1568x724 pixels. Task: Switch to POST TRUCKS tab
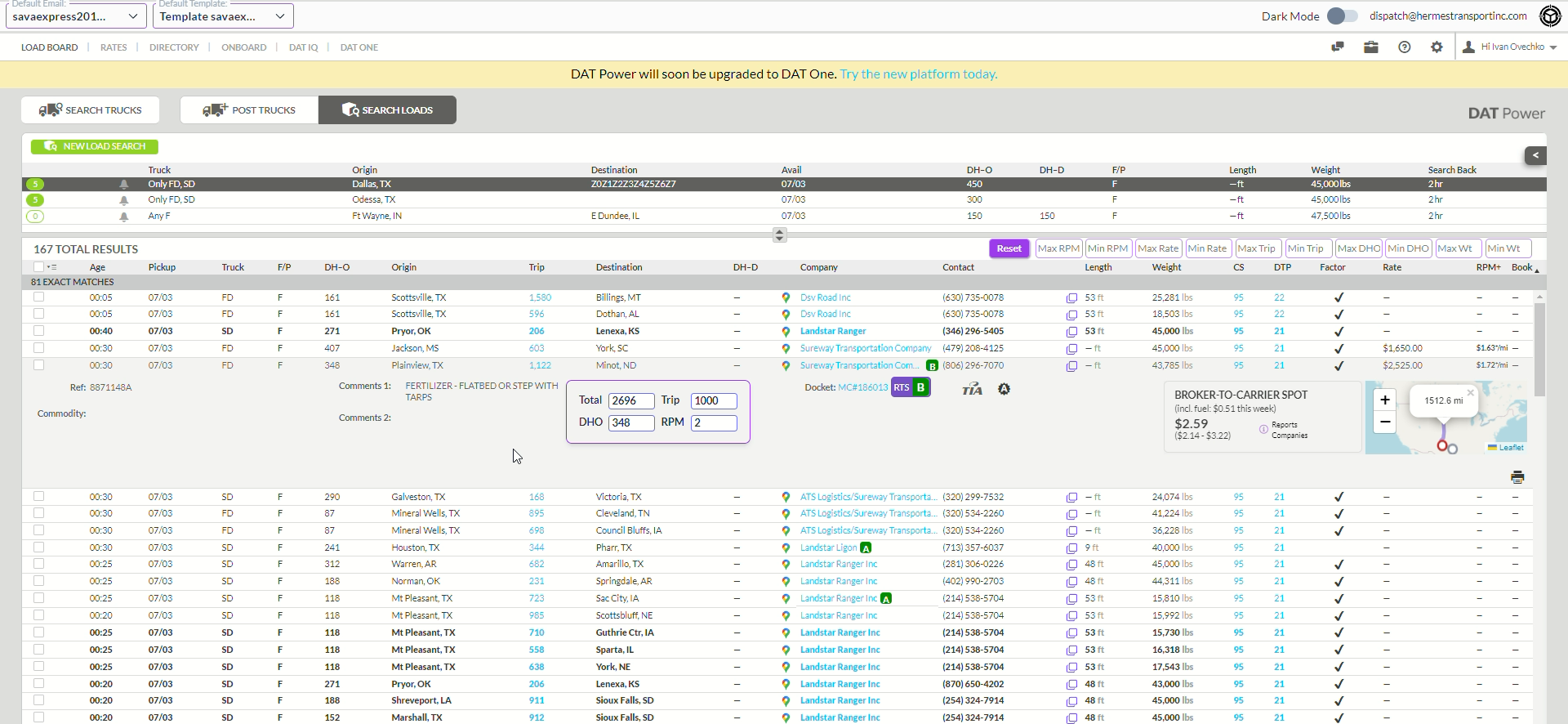[x=249, y=109]
